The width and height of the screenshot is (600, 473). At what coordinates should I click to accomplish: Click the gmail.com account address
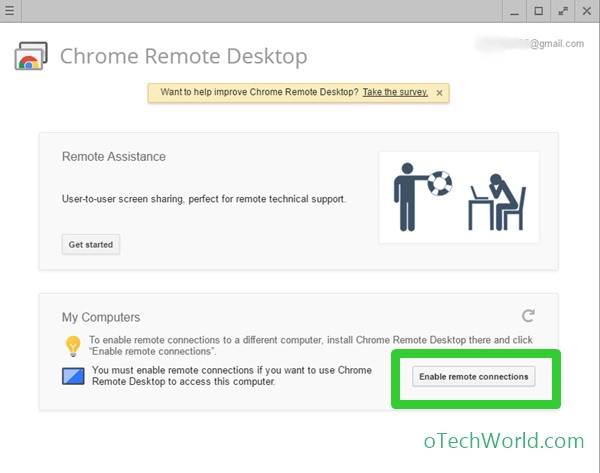click(x=530, y=44)
